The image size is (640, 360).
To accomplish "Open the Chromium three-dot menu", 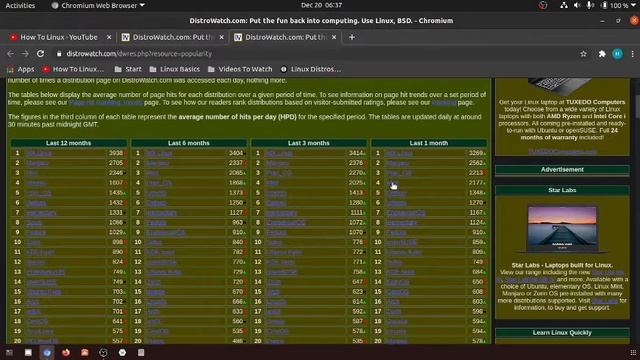I will click(x=633, y=54).
